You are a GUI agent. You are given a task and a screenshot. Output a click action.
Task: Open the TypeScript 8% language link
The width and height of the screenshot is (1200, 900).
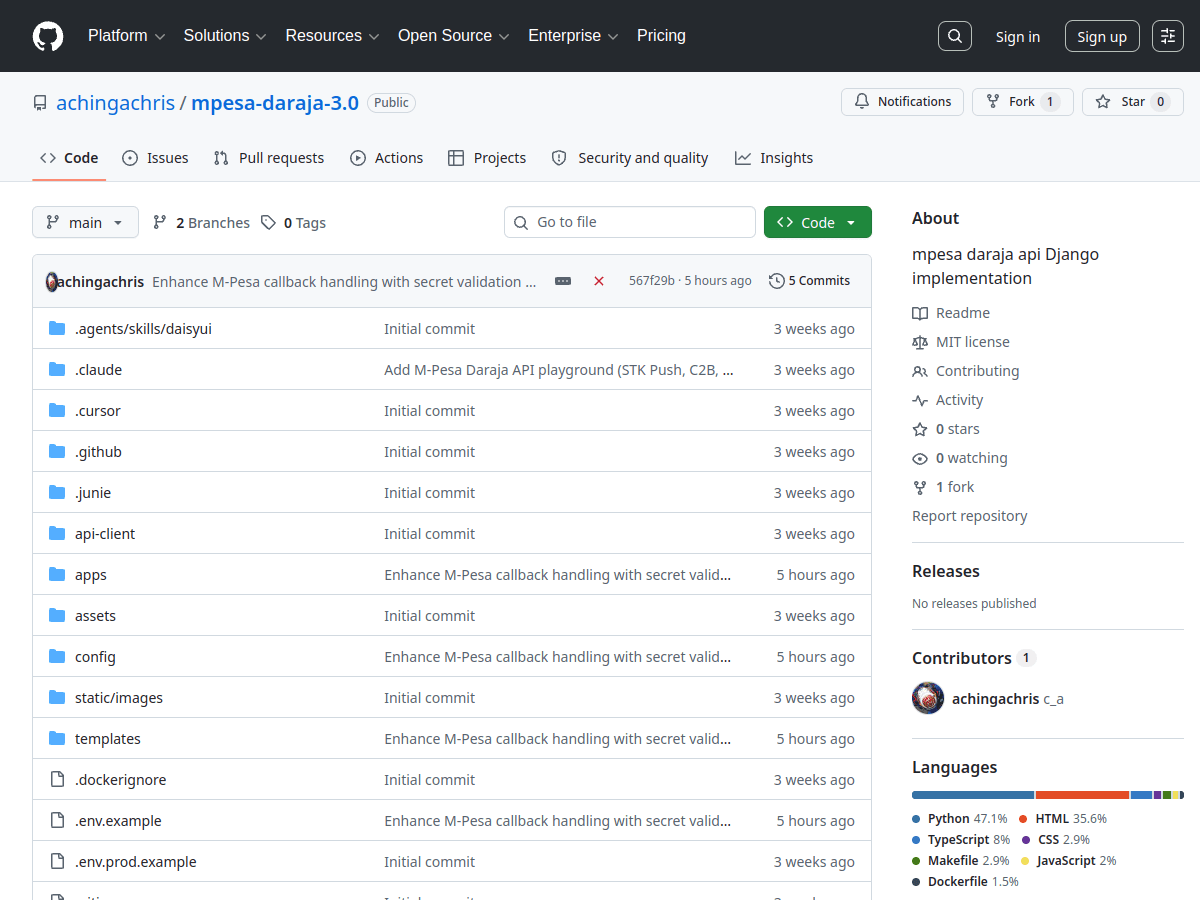961,839
